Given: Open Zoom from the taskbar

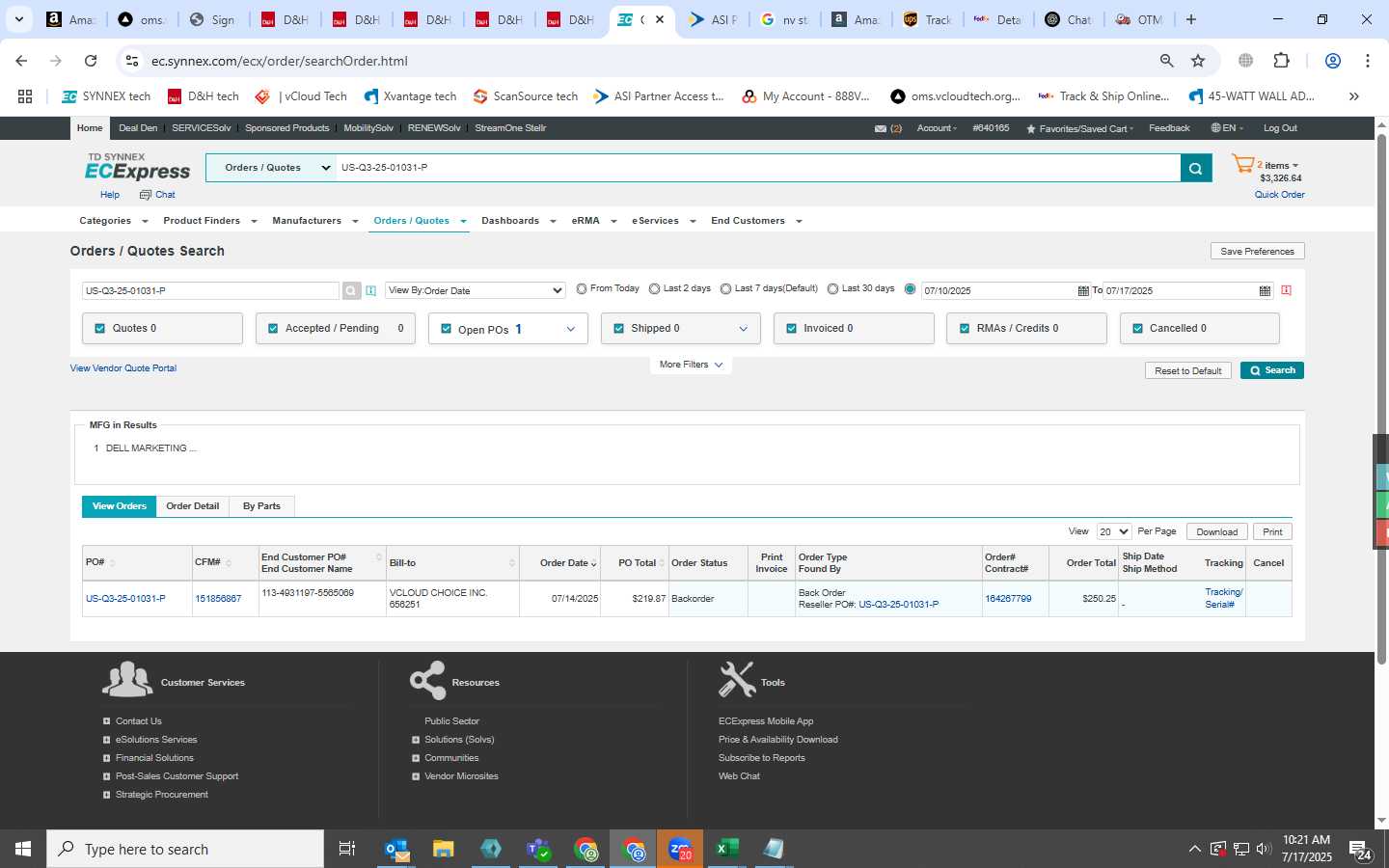Looking at the screenshot, I should tap(680, 849).
